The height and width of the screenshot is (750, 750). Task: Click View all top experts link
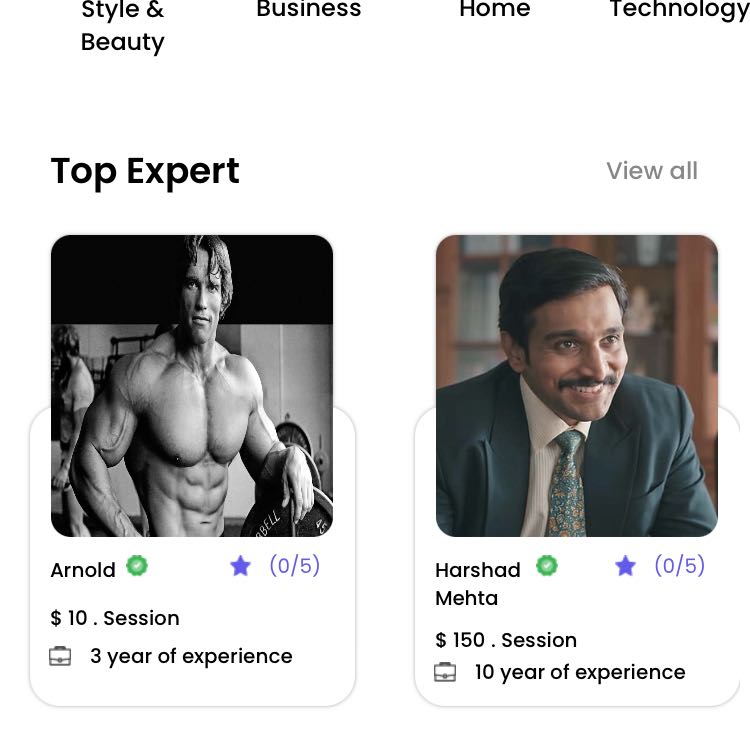tap(651, 171)
